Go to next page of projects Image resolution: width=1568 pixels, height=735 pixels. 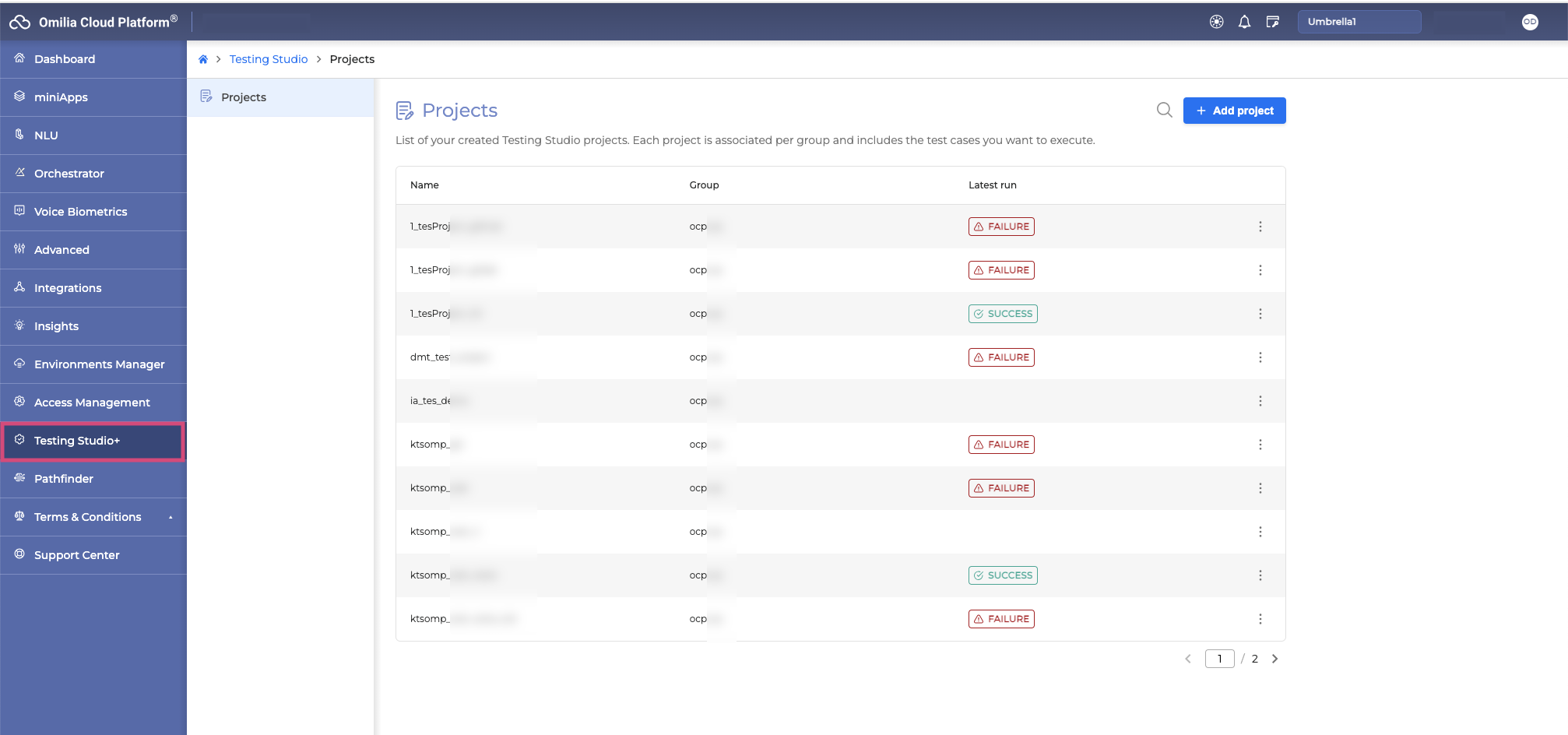click(1274, 659)
